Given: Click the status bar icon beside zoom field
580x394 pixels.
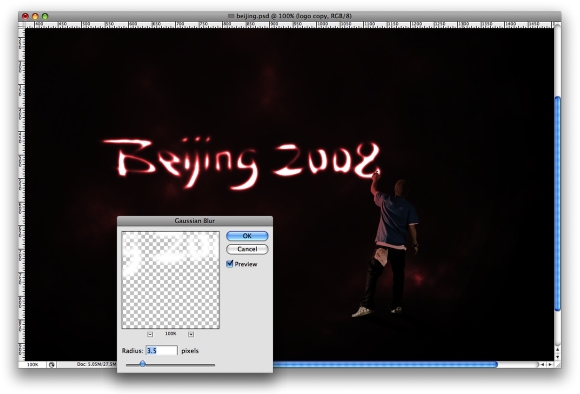Looking at the screenshot, I should point(51,365).
